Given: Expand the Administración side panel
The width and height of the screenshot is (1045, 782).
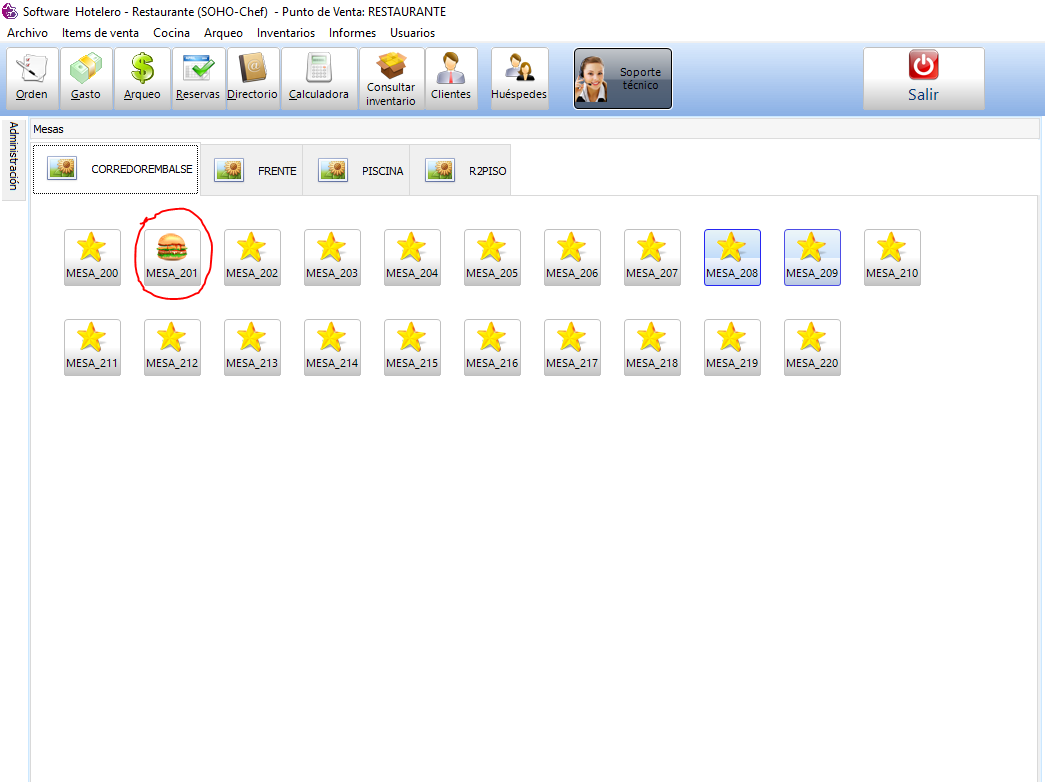Looking at the screenshot, I should coord(13,156).
